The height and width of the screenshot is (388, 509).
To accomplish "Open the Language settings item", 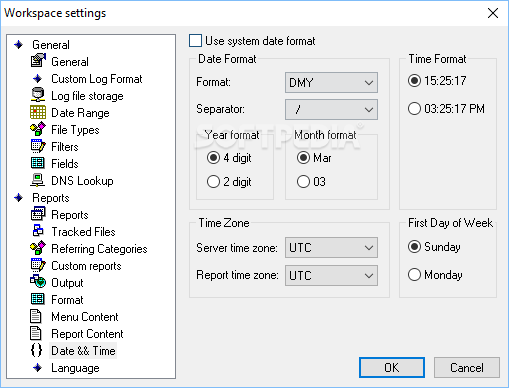I will coord(75,368).
